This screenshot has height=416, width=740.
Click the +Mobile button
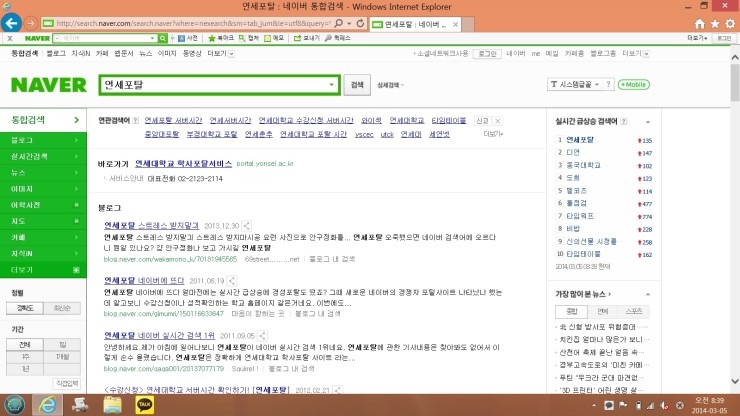[x=634, y=85]
